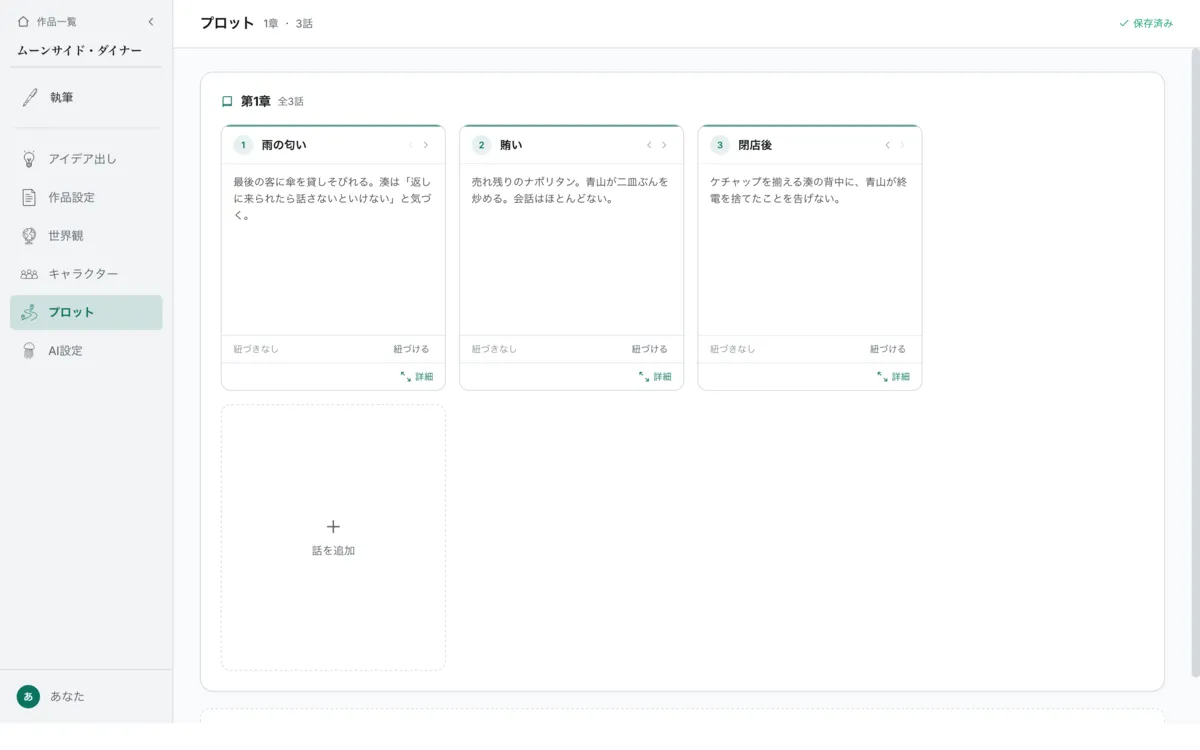
Task: Click 紐づきなし label on 賄い card
Action: [x=494, y=349]
